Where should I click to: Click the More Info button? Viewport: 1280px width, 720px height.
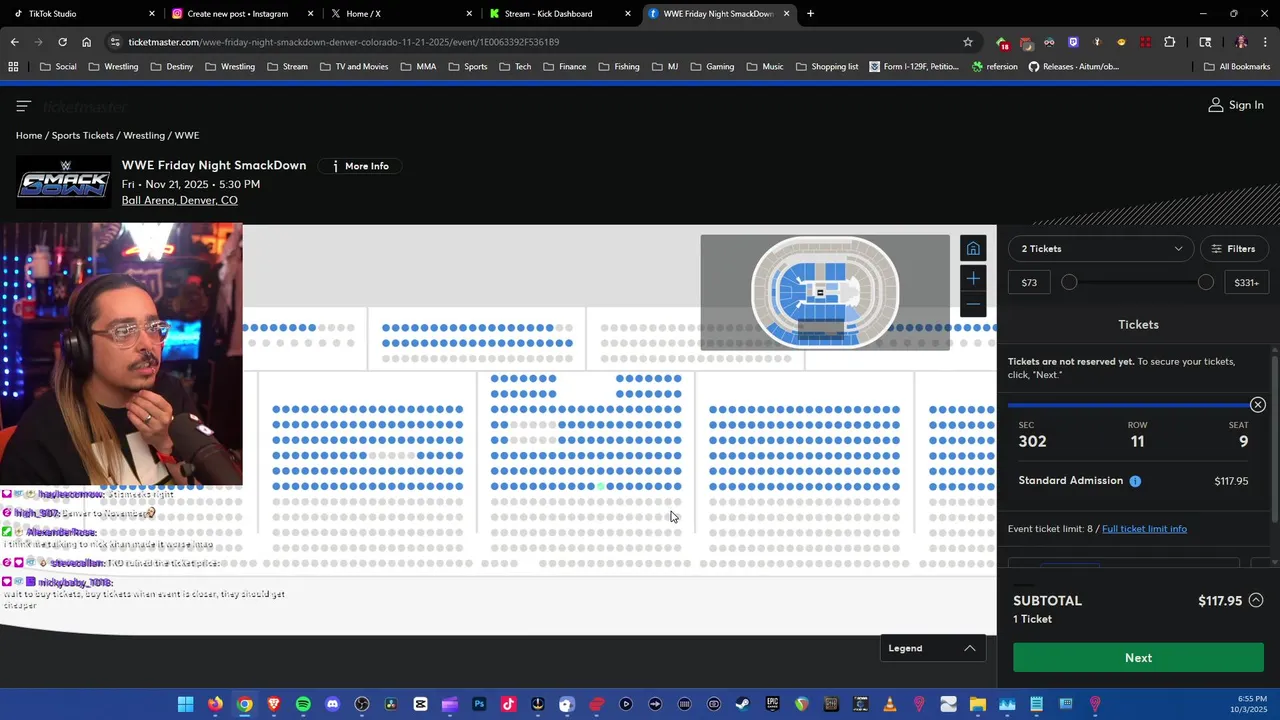[x=361, y=166]
